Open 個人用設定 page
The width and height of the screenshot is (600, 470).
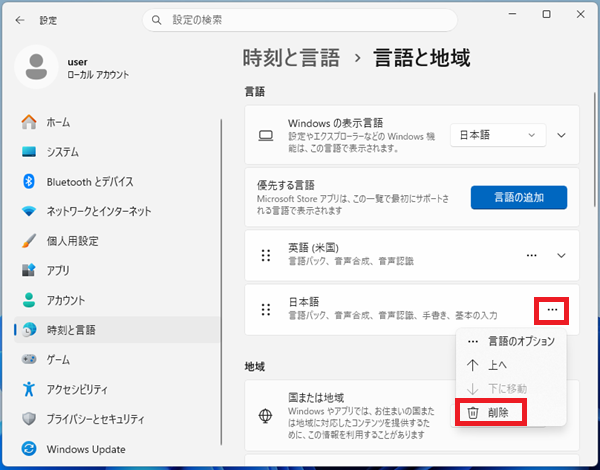[x=72, y=241]
